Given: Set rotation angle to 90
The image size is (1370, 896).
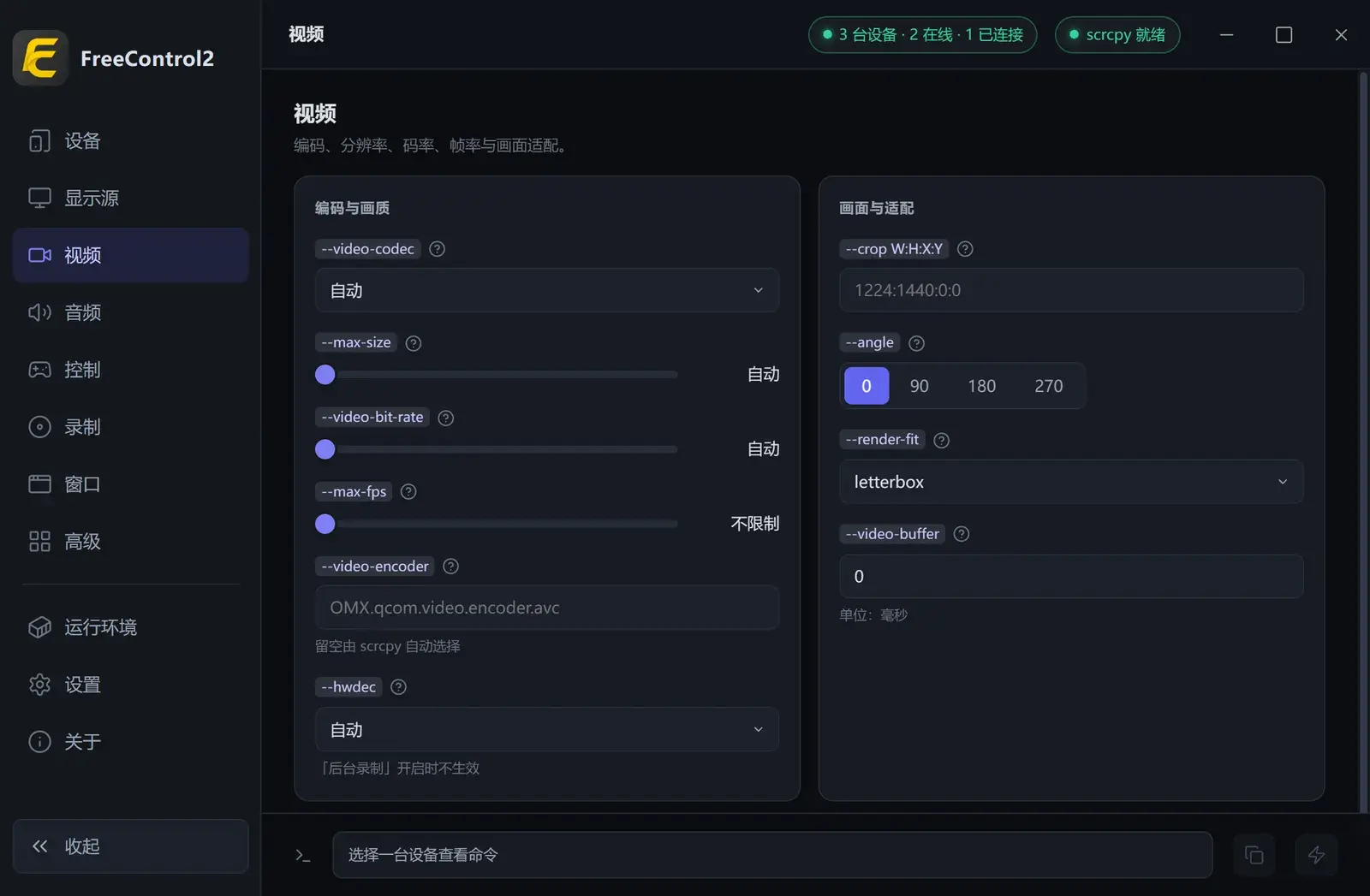Looking at the screenshot, I should (920, 386).
